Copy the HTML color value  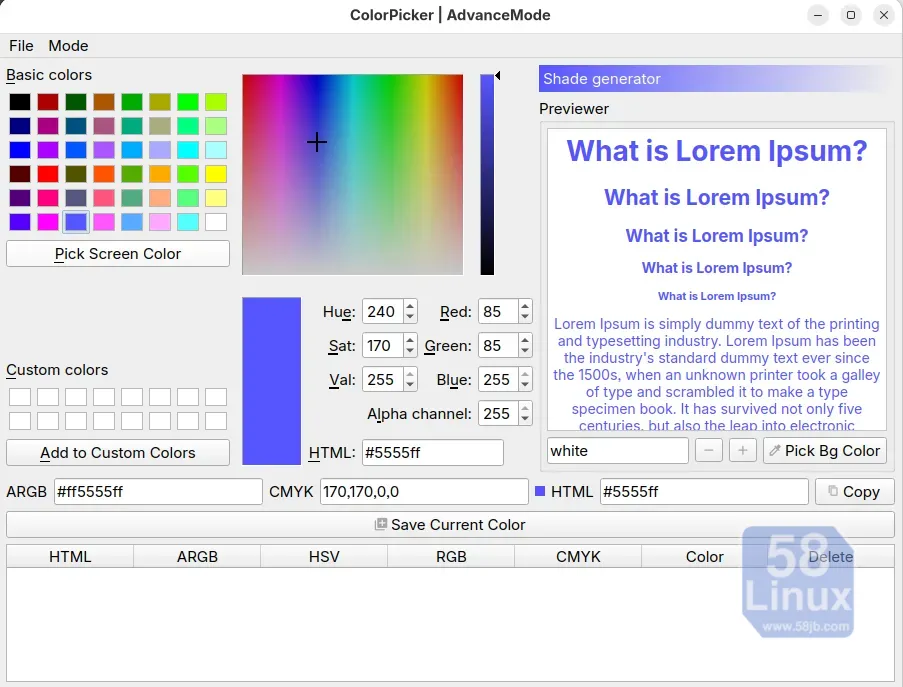tap(855, 492)
